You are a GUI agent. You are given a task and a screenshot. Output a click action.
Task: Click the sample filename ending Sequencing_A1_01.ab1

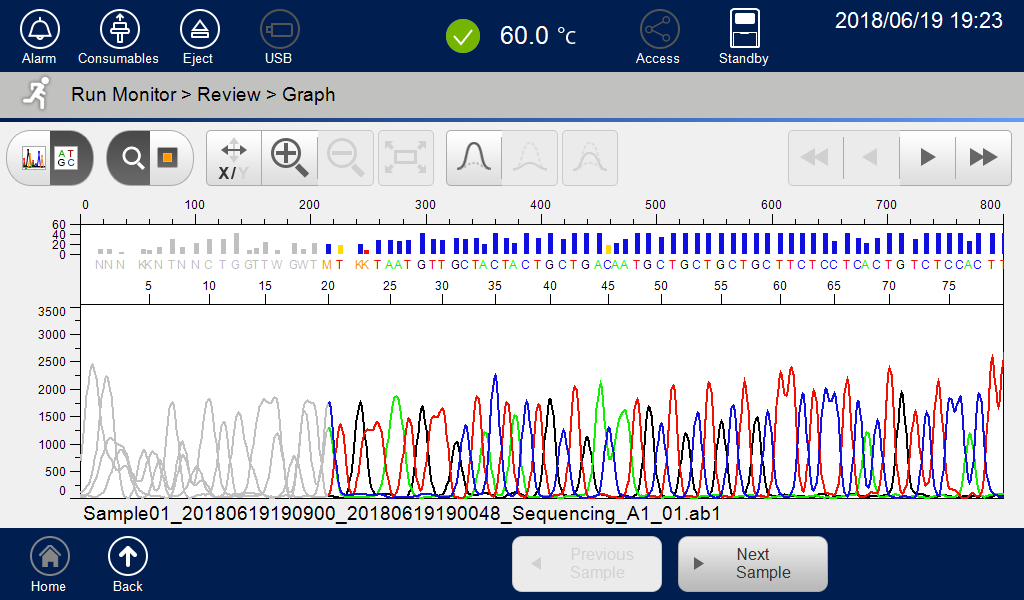click(402, 514)
